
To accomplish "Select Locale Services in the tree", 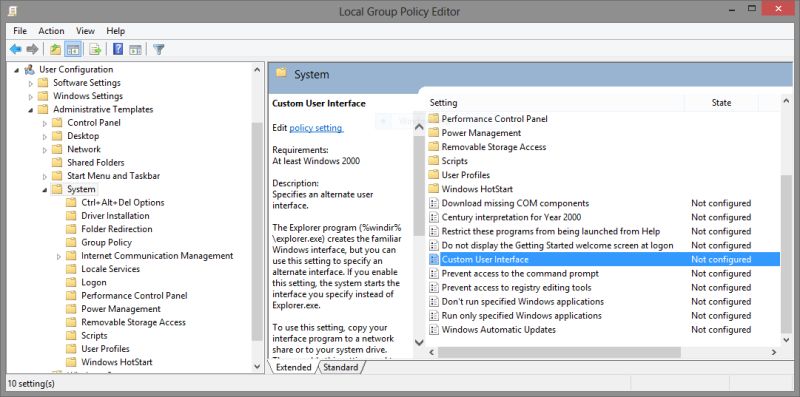I will pyautogui.click(x=110, y=269).
